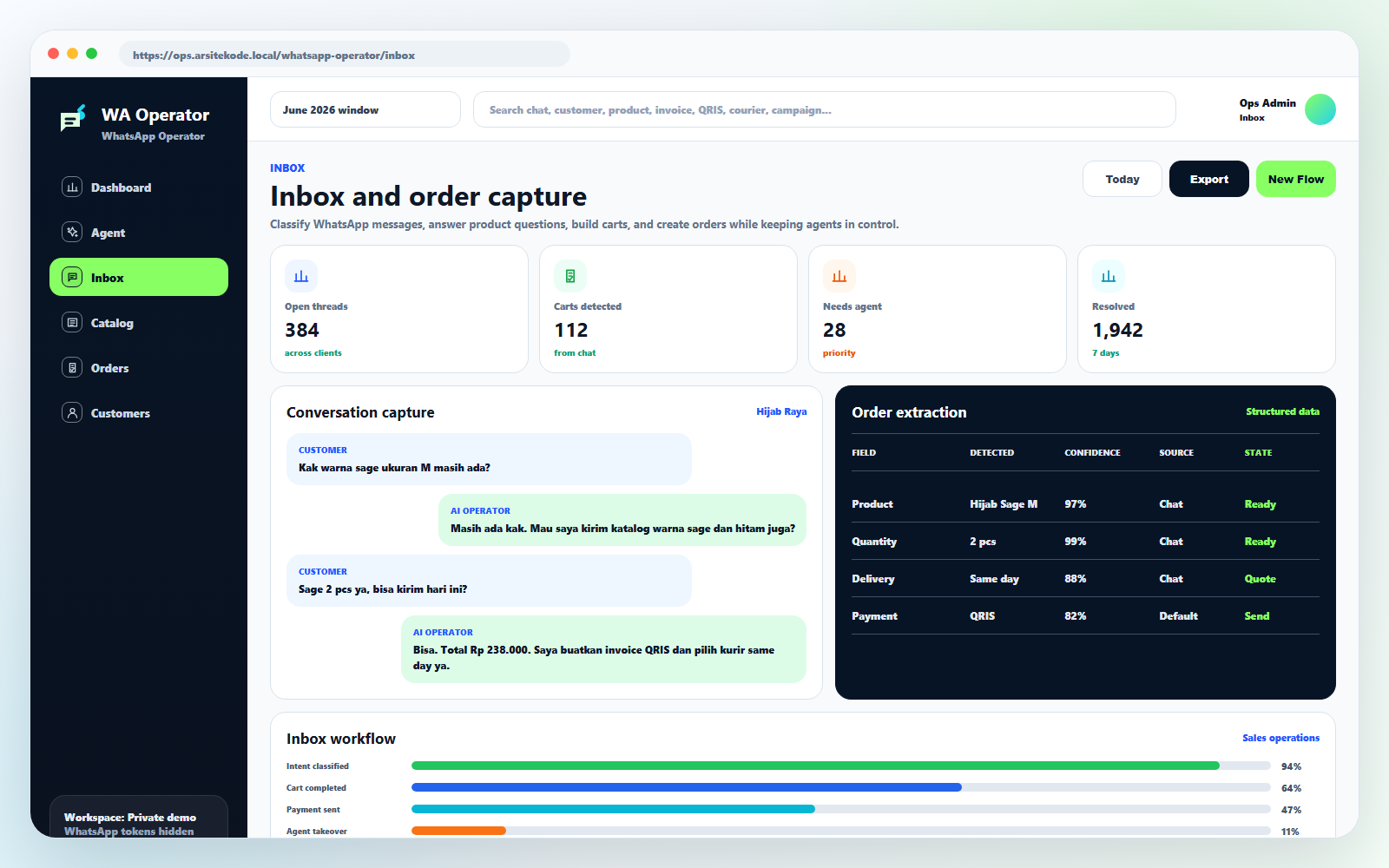Viewport: 1389px width, 868px height.
Task: Open the Agent sidebar icon
Action: click(x=72, y=232)
